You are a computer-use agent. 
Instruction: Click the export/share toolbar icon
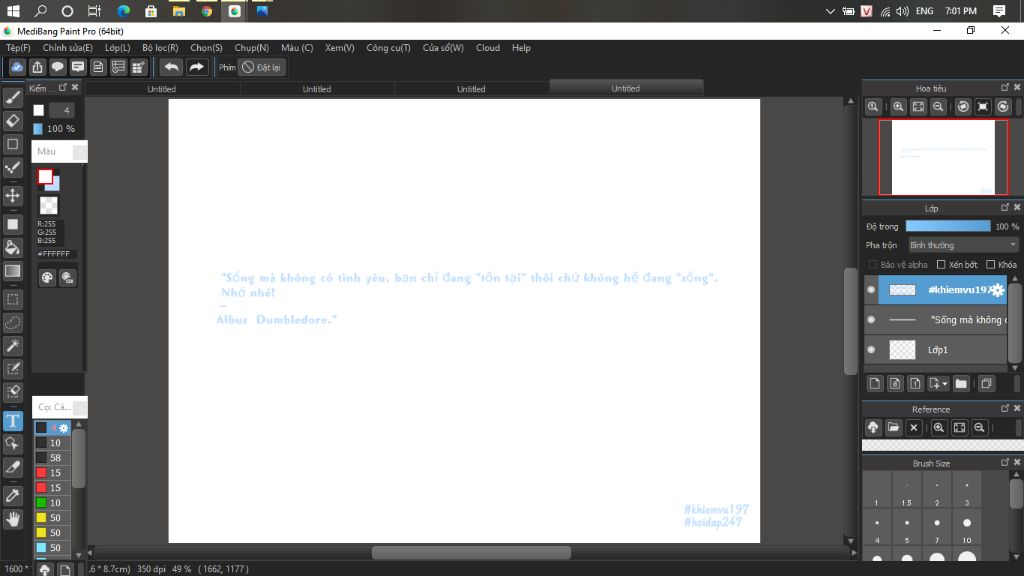(37, 67)
